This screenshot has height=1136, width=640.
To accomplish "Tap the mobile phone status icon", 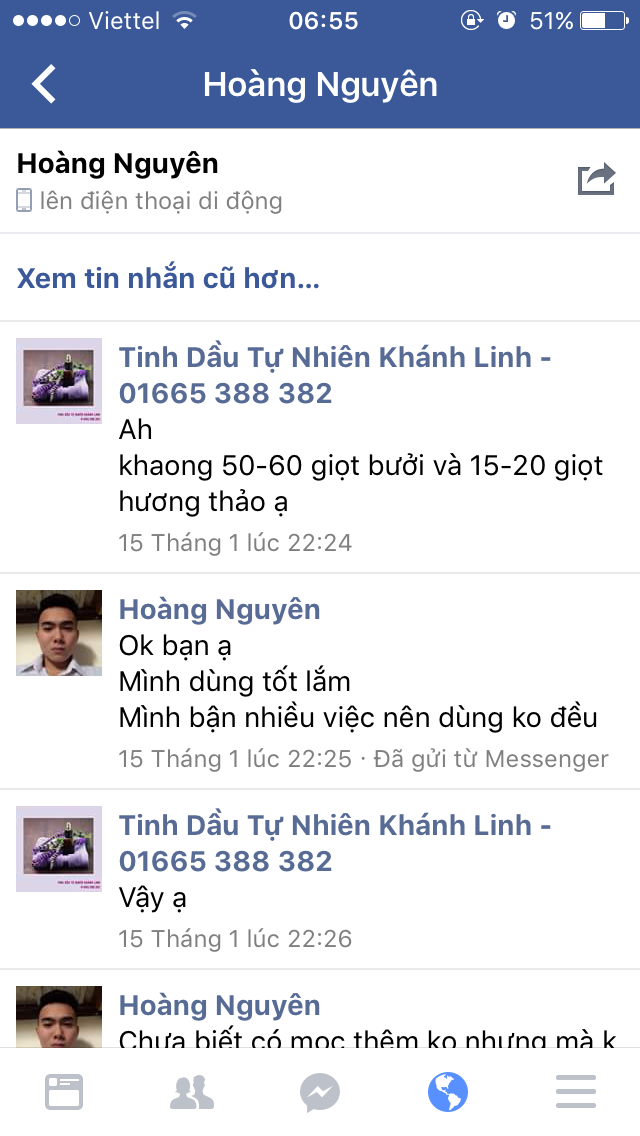I will 24,201.
